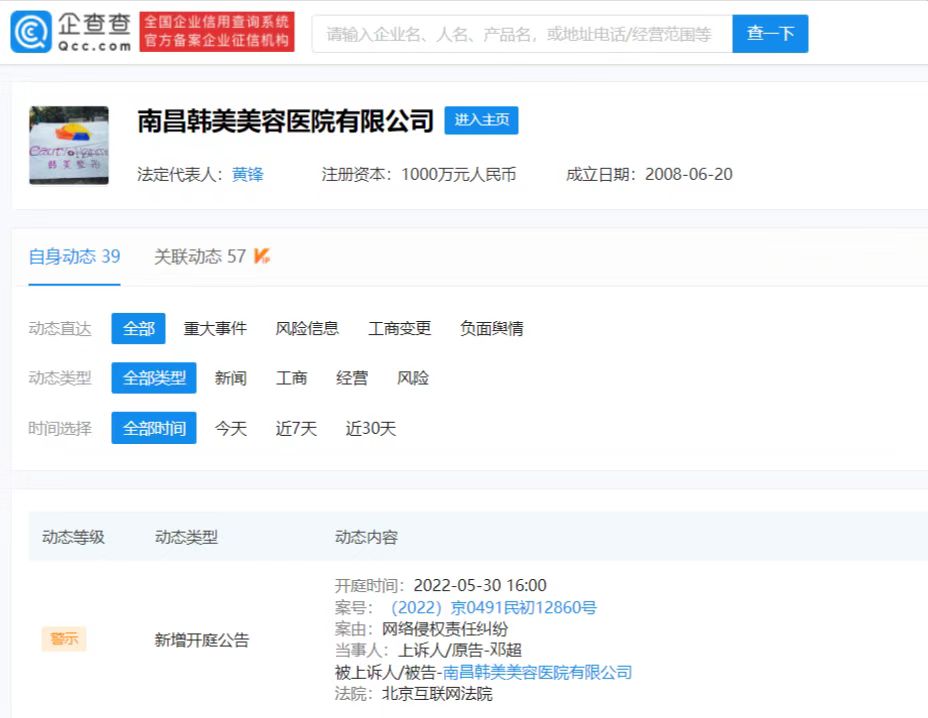Click the 注册资本 1000万元人民币 text

tap(419, 174)
